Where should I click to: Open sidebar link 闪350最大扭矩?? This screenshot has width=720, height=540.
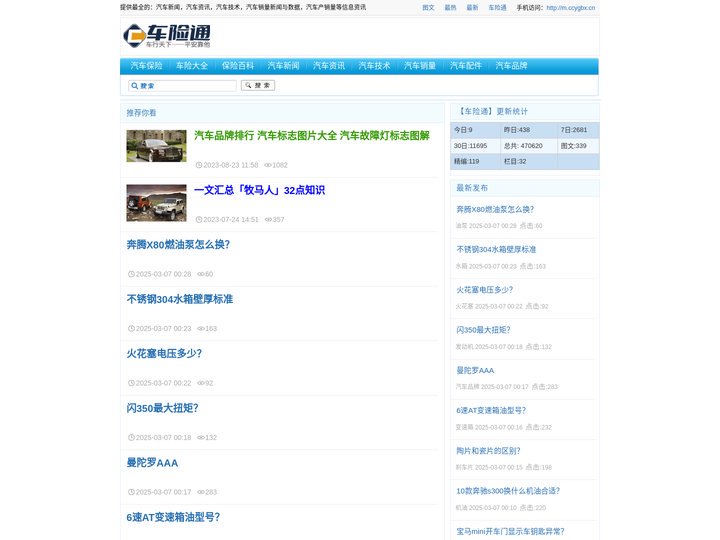click(483, 330)
